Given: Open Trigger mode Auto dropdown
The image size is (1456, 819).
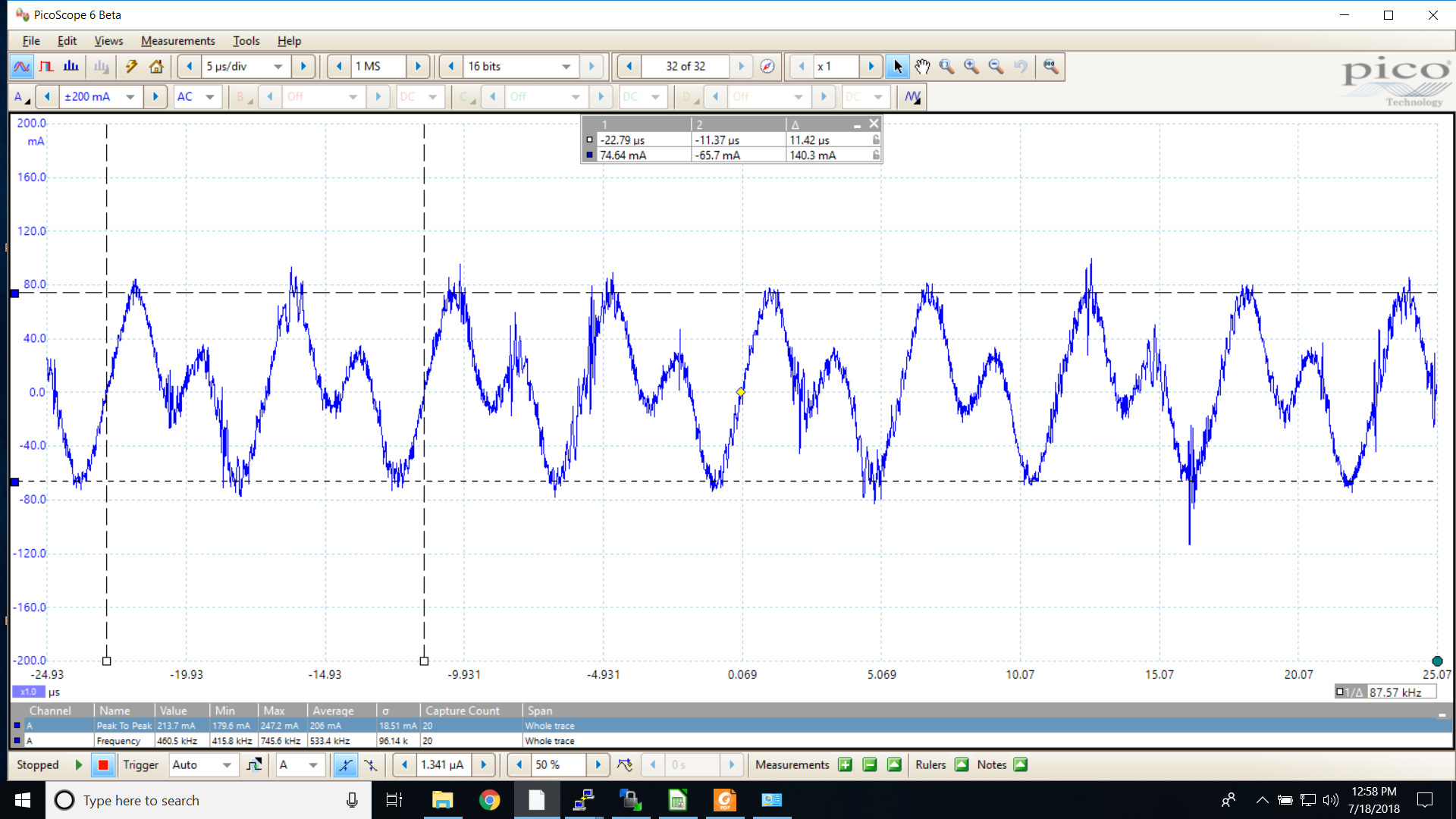Looking at the screenshot, I should tap(227, 765).
